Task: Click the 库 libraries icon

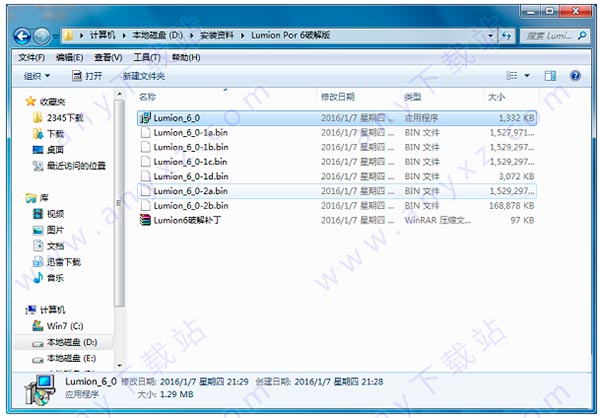Action: coord(31,198)
